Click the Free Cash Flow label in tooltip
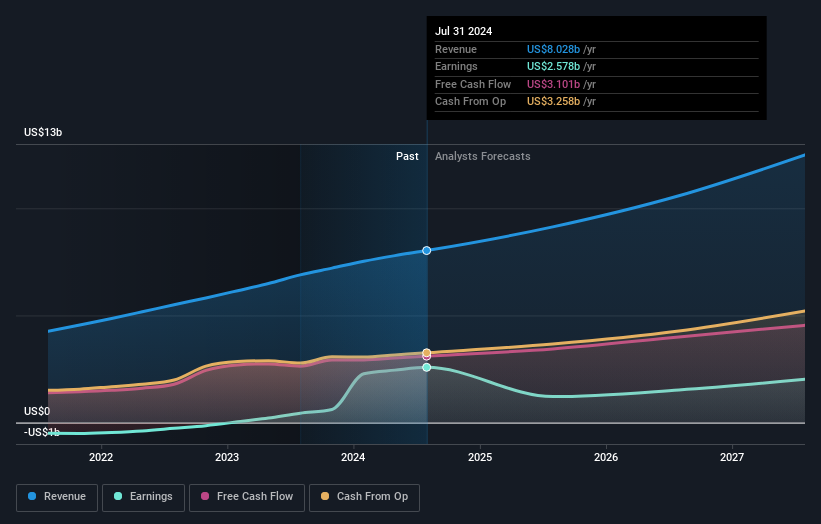 point(473,84)
